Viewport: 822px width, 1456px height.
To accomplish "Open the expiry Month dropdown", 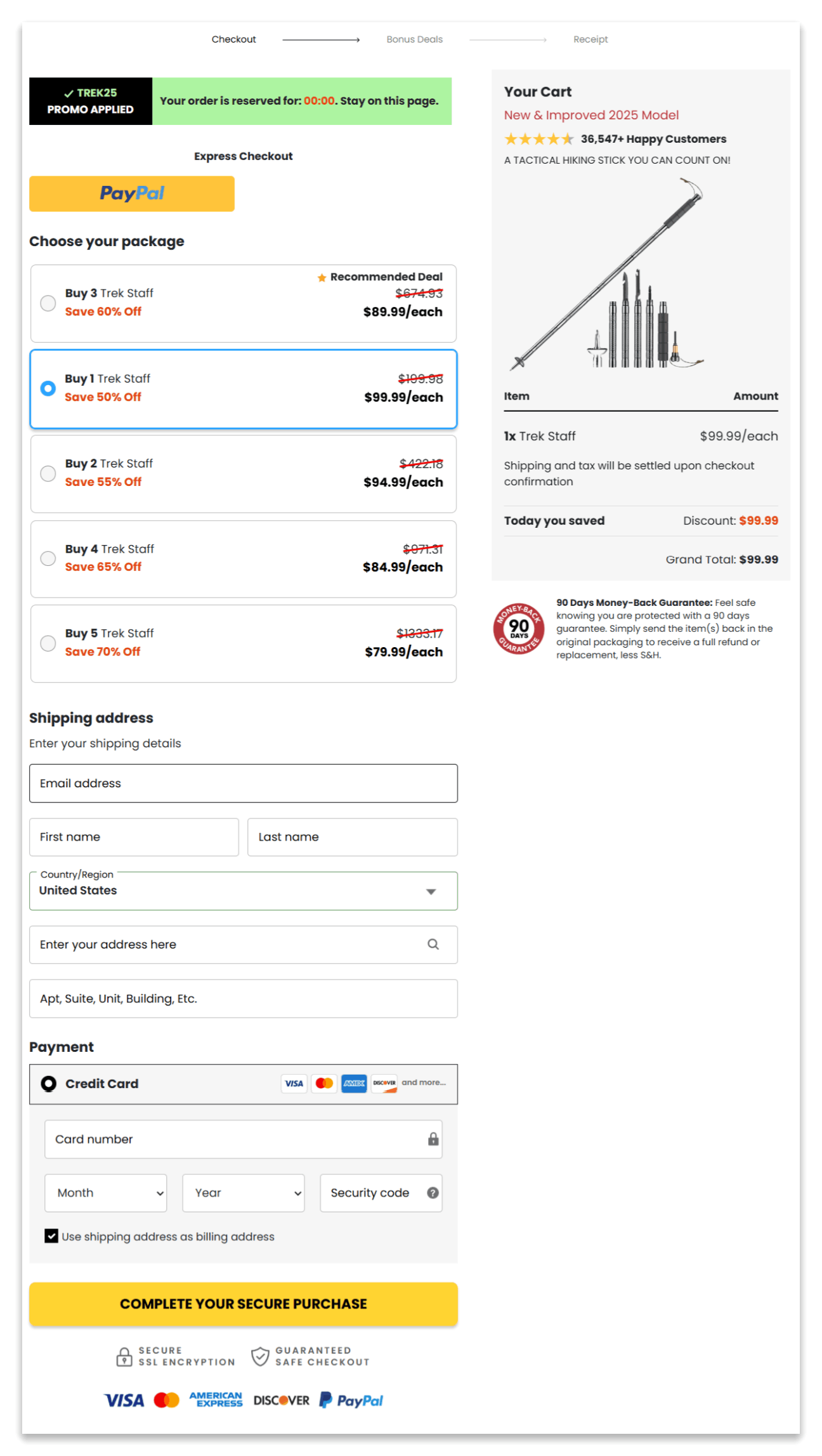I will pos(106,1193).
